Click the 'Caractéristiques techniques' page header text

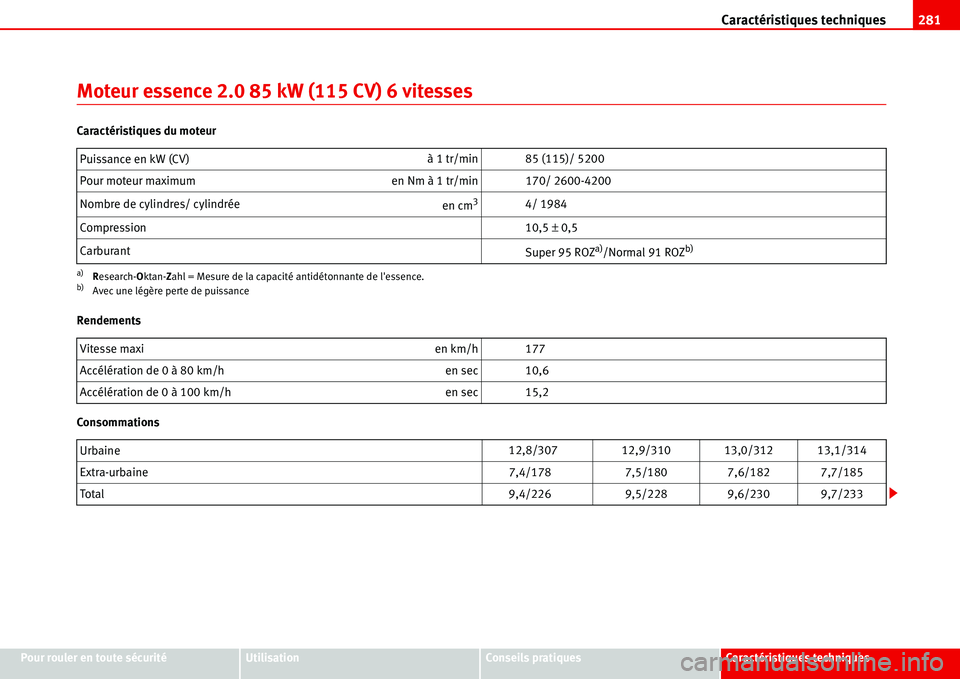(803, 20)
